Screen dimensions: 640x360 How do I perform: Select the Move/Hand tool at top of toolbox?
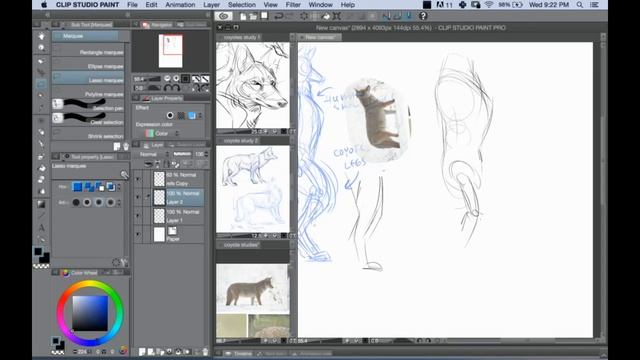pos(41,36)
